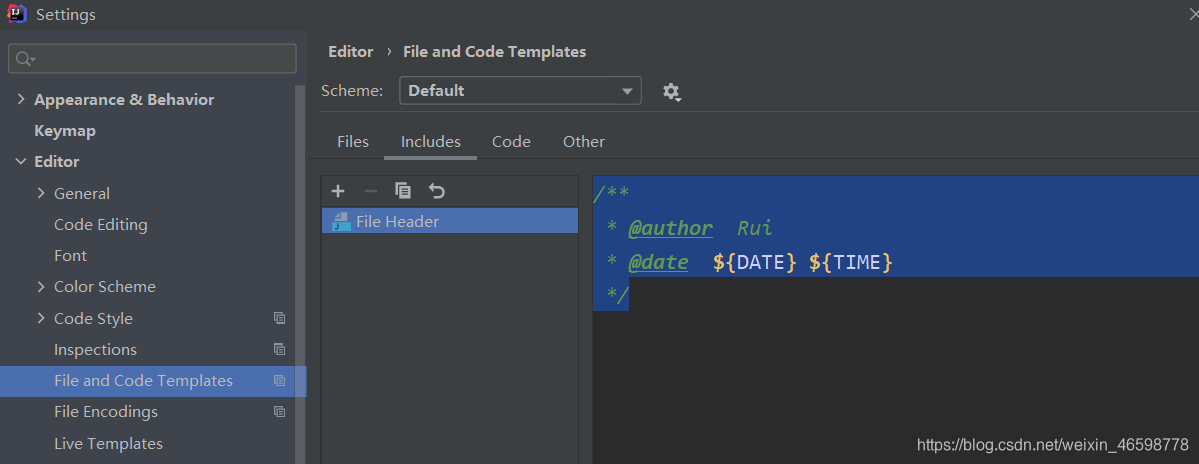Open the Scheme Default dropdown
This screenshot has width=1199, height=464.
click(x=520, y=91)
